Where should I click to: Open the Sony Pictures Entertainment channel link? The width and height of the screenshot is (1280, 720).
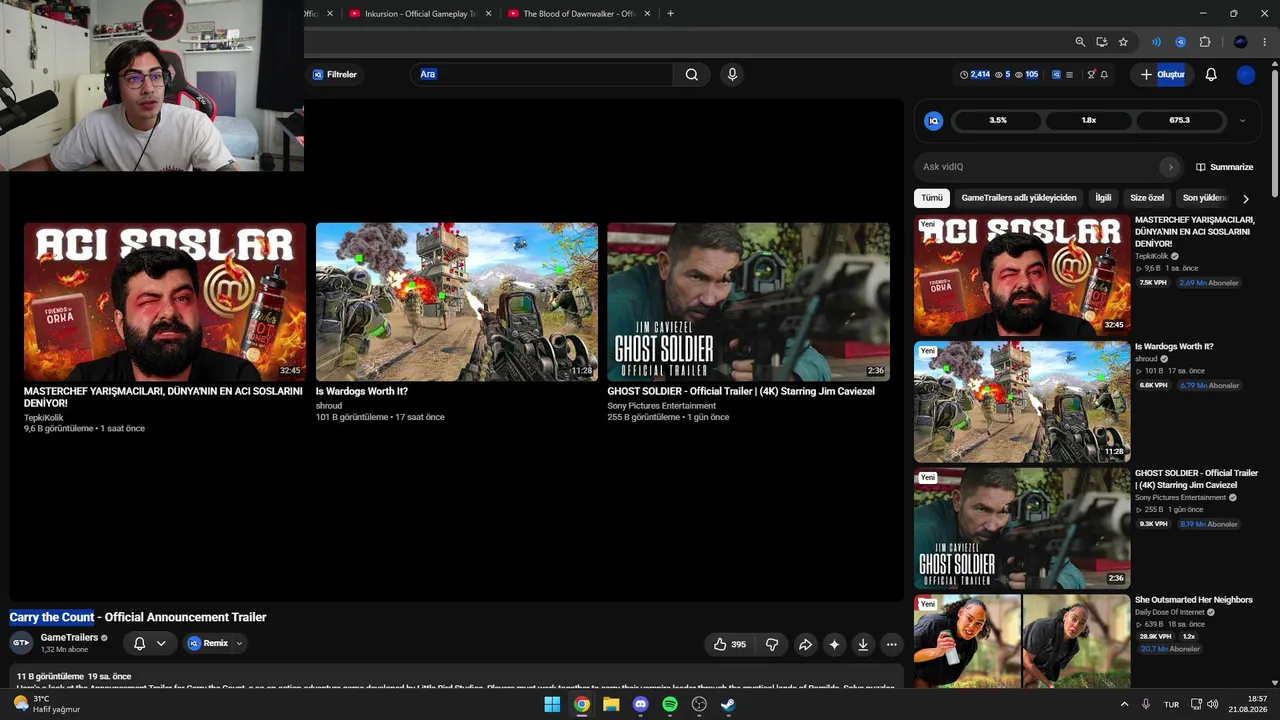click(x=662, y=406)
